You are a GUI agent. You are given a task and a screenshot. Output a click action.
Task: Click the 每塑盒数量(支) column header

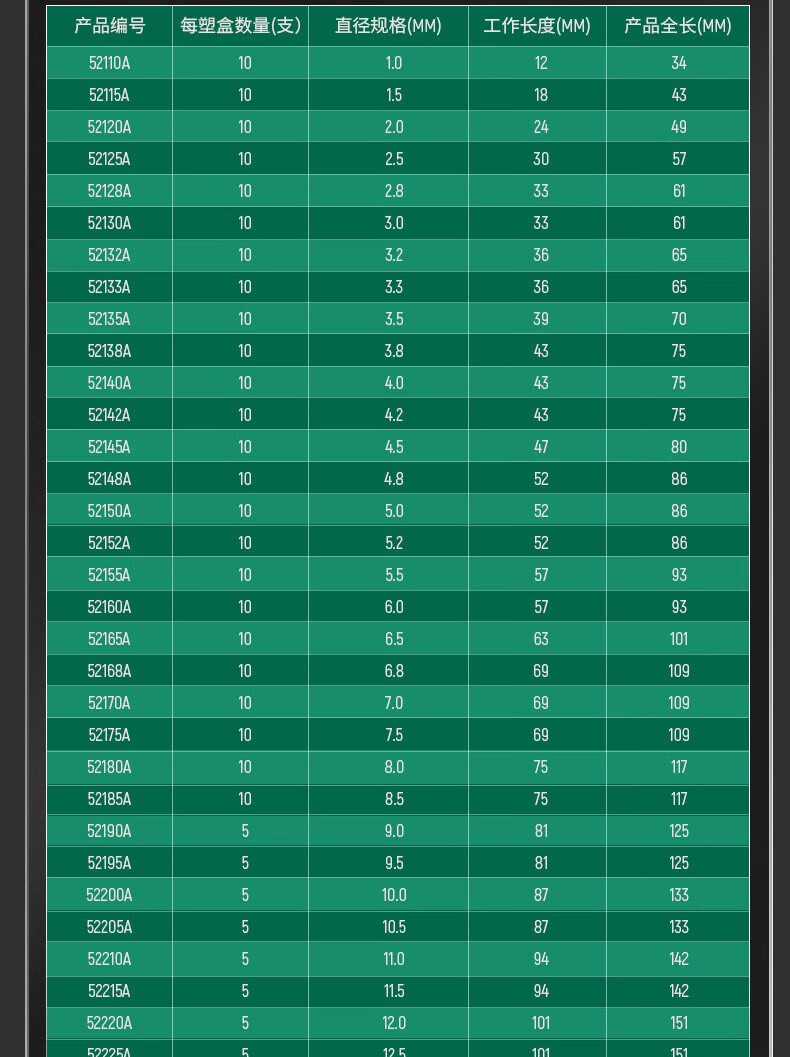[240, 26]
